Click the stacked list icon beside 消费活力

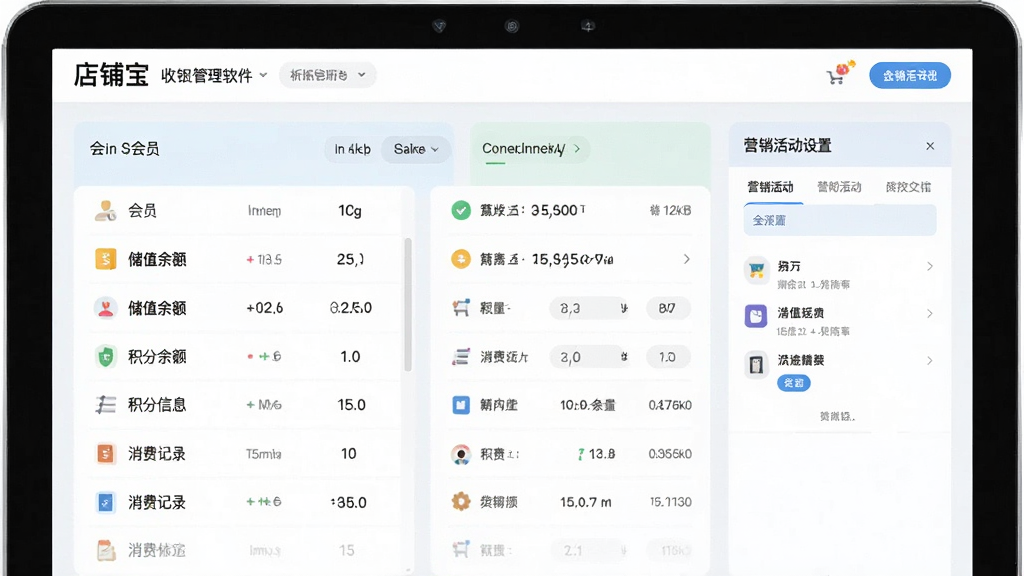(x=461, y=357)
